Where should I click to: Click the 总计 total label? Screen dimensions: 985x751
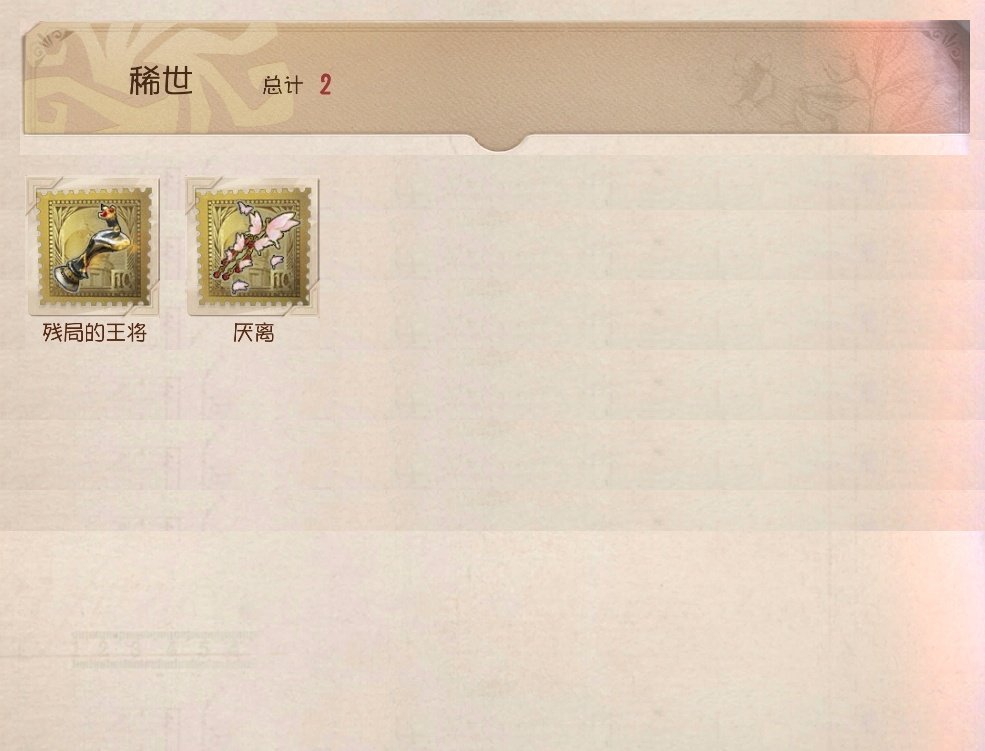point(283,85)
